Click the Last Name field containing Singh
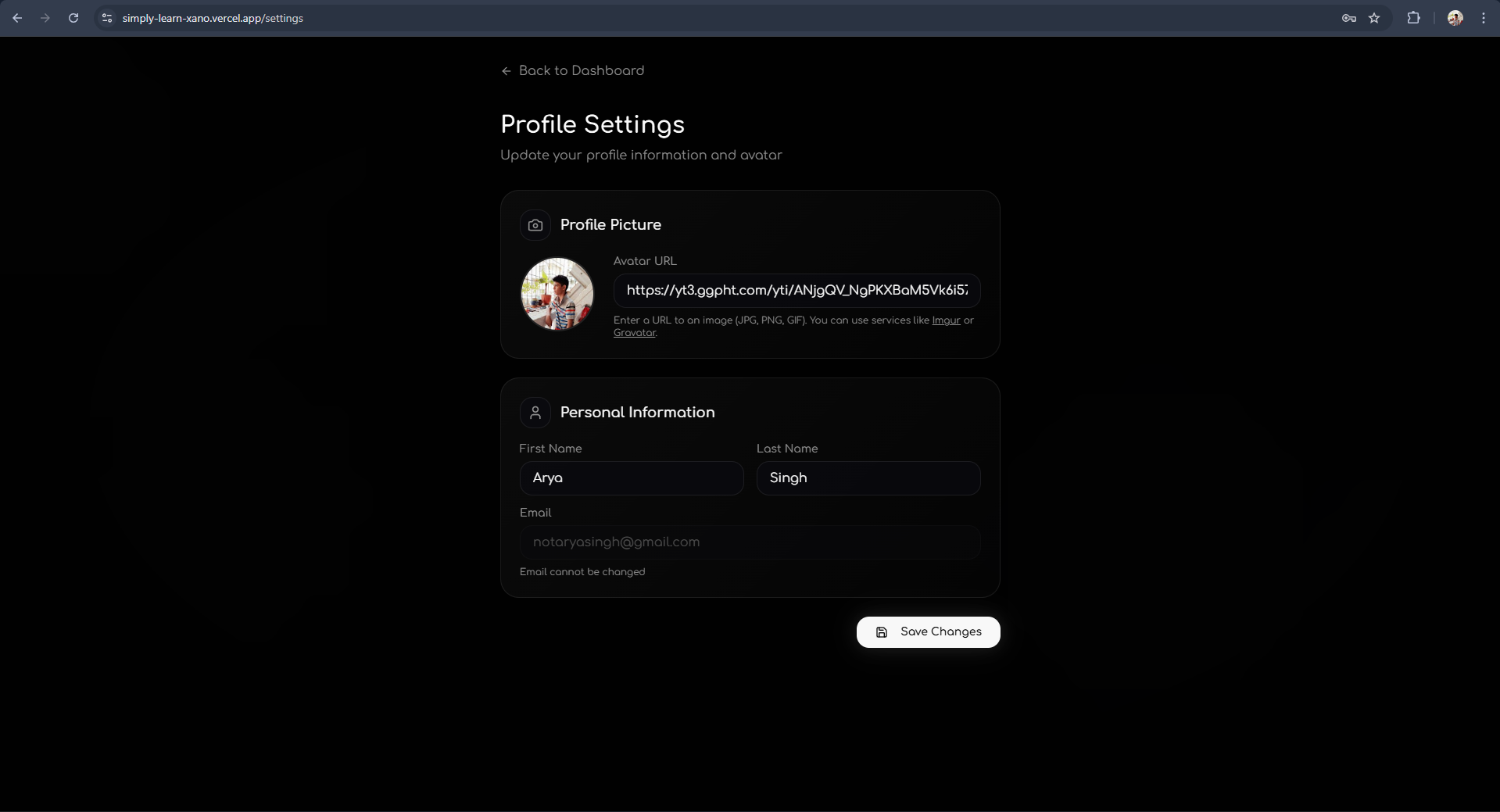The height and width of the screenshot is (812, 1500). point(868,478)
